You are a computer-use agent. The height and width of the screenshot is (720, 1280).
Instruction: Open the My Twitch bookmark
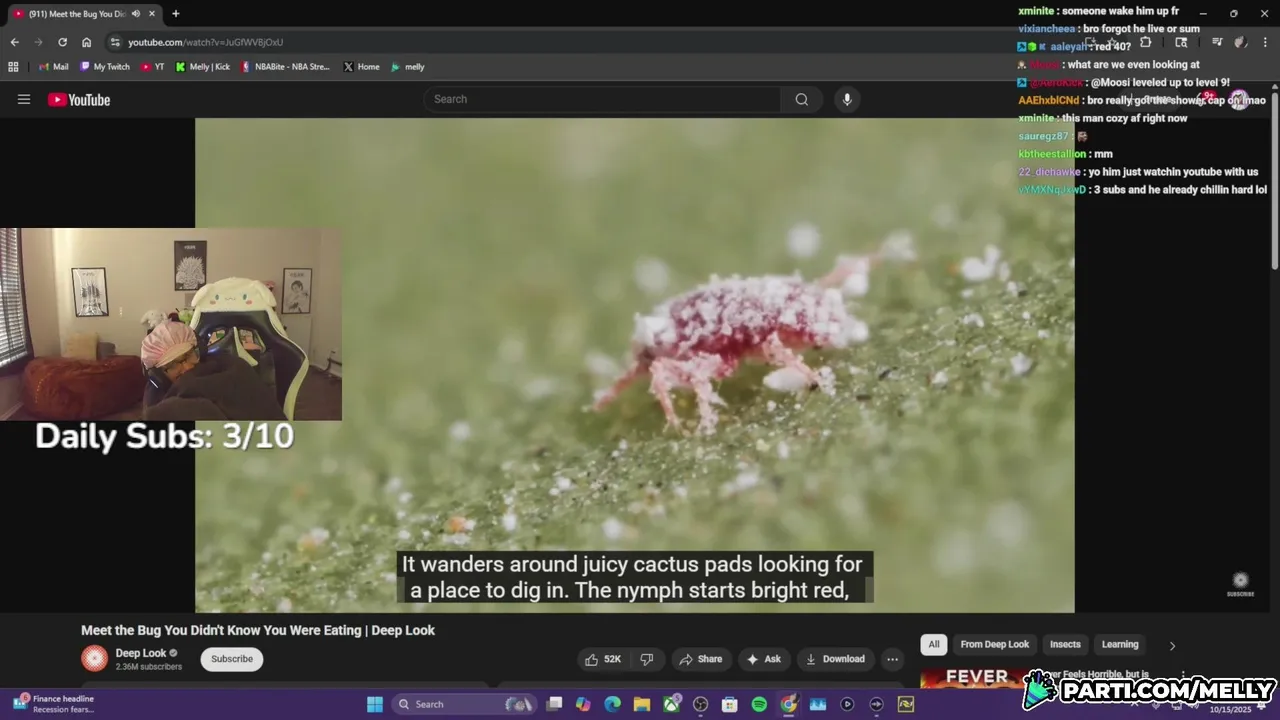(x=105, y=67)
